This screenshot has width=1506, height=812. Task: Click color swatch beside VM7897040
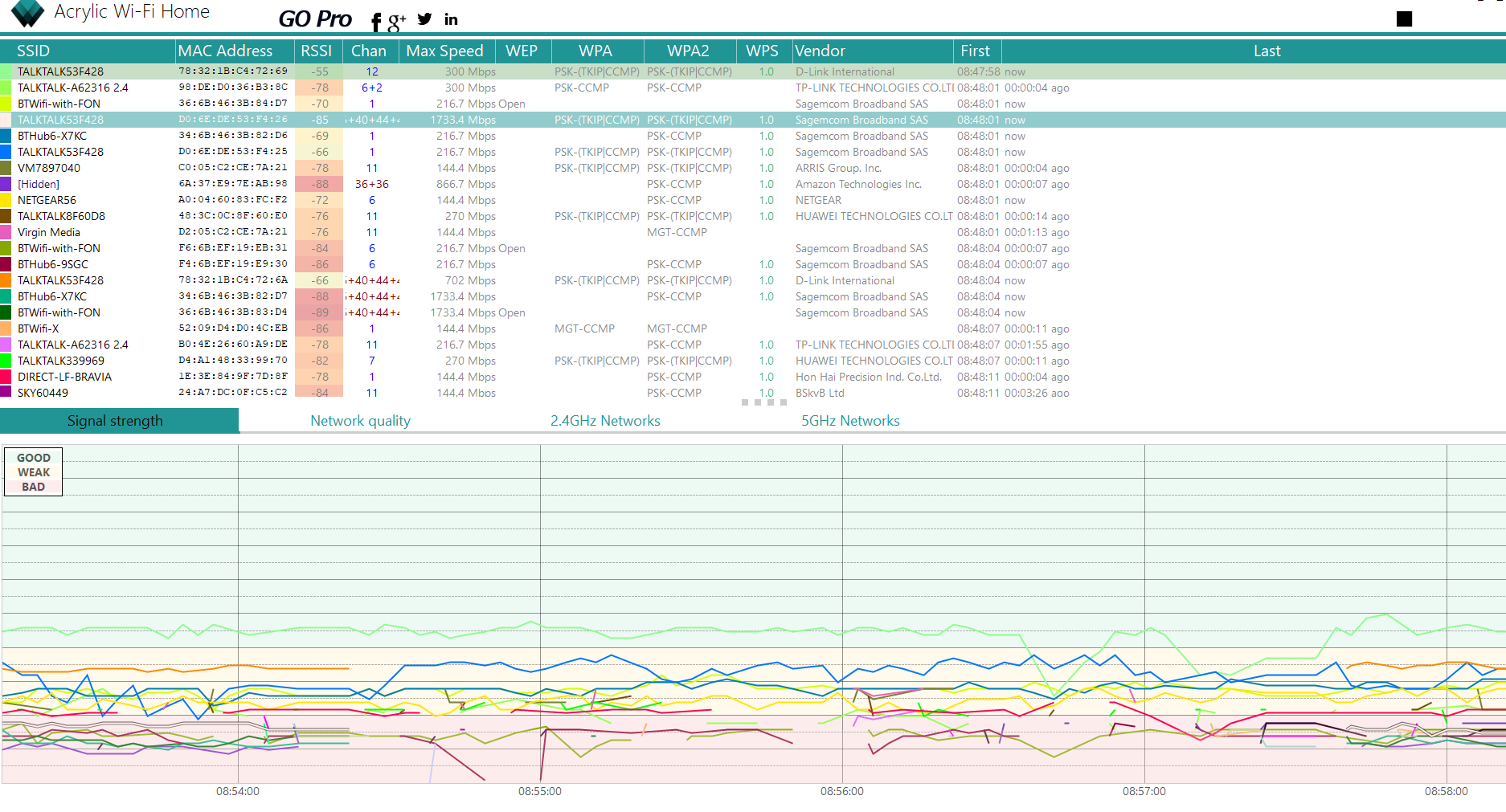[x=6, y=168]
